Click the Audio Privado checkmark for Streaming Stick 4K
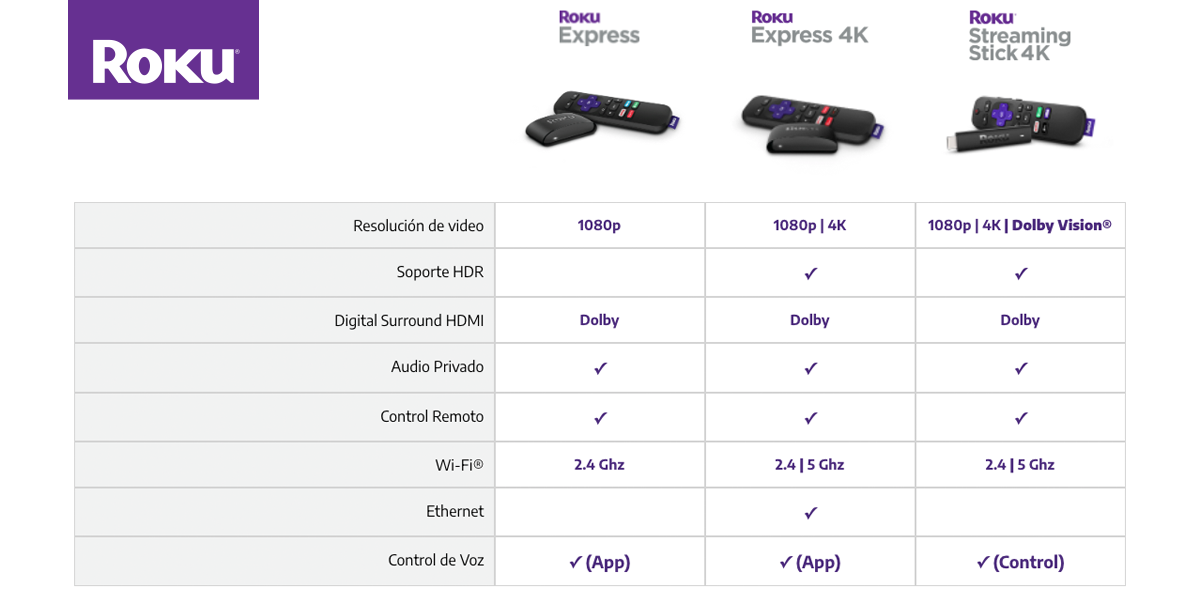 tap(1021, 368)
